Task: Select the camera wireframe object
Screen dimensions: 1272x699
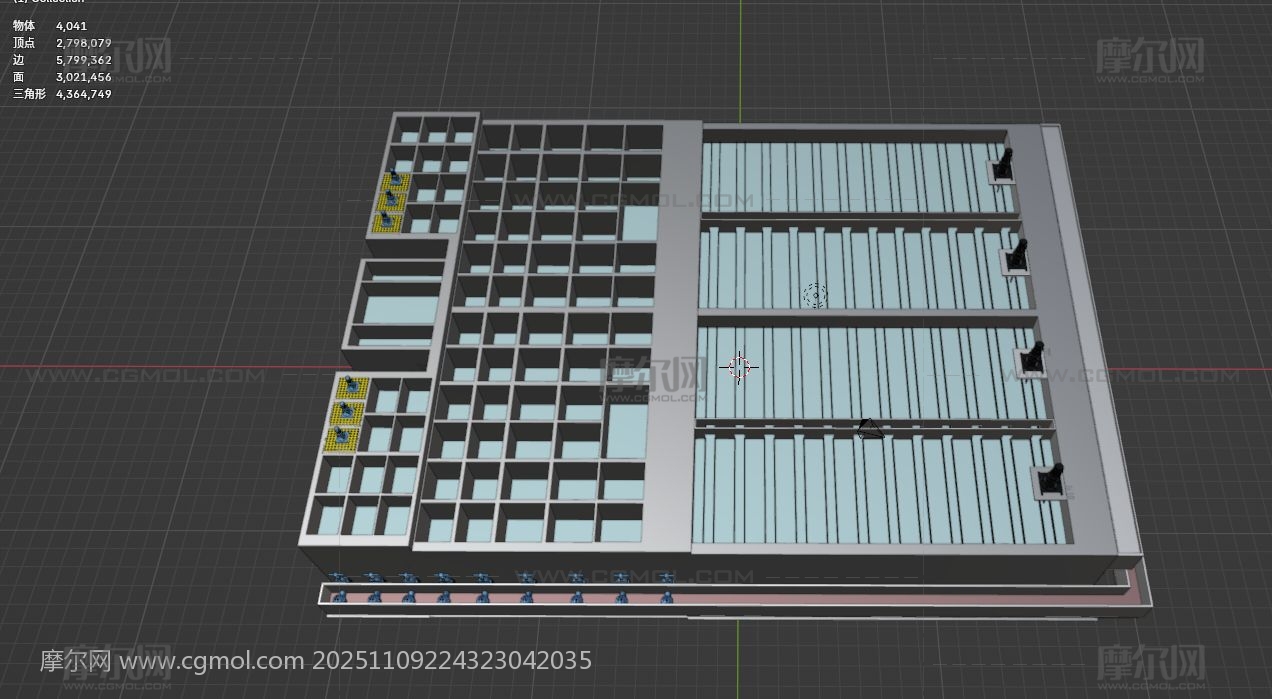Action: click(869, 429)
